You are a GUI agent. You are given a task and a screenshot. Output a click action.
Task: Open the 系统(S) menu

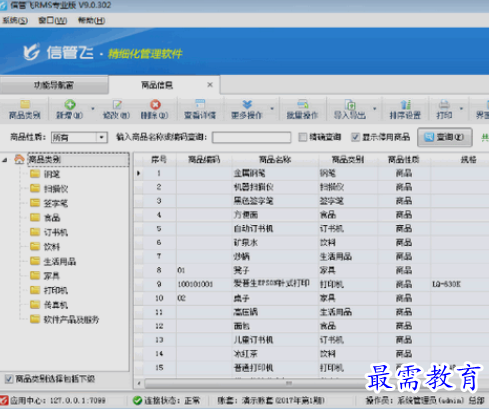15,21
